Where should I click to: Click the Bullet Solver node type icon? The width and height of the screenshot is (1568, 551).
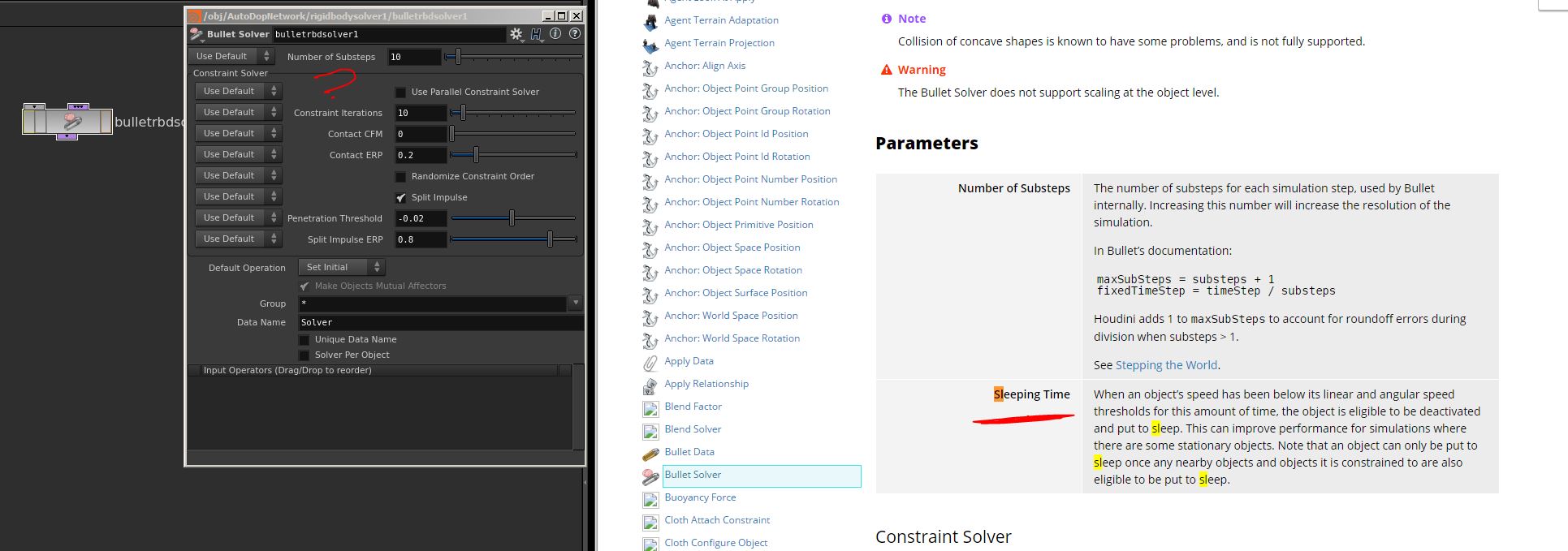197,34
